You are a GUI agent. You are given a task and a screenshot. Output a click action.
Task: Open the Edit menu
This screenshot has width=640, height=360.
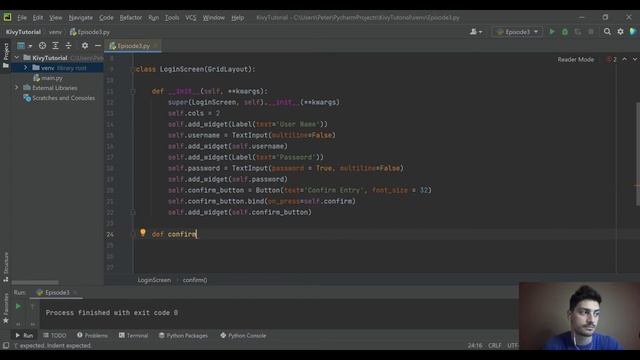click(x=38, y=18)
